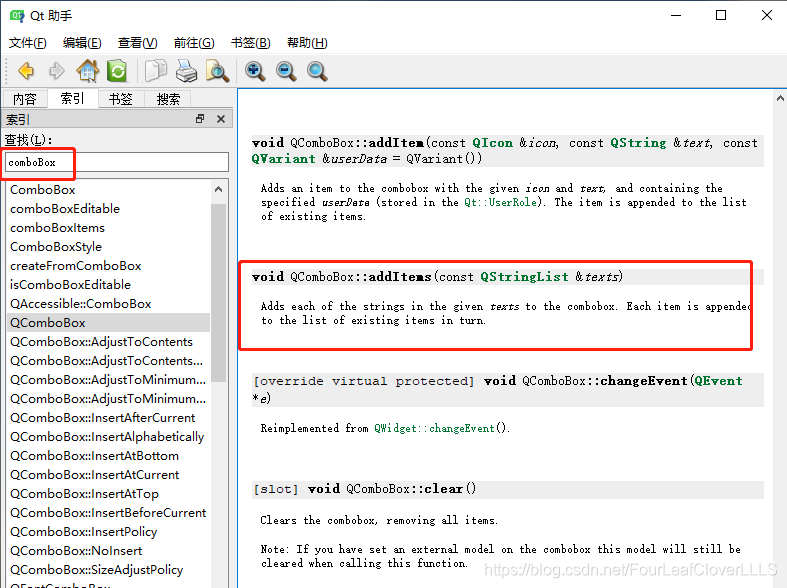Select QComboBox::InsertAtCurrent entry
This screenshot has height=588, width=787.
click(109, 475)
